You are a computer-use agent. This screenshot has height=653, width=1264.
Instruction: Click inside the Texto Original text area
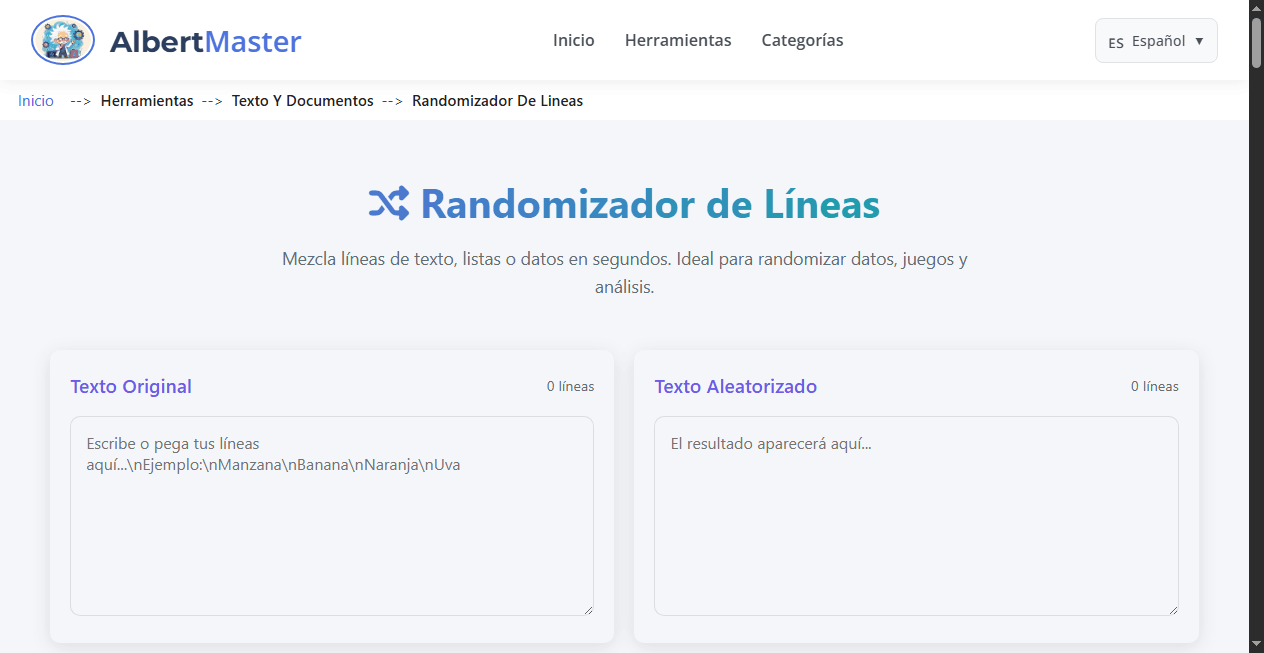tap(331, 516)
